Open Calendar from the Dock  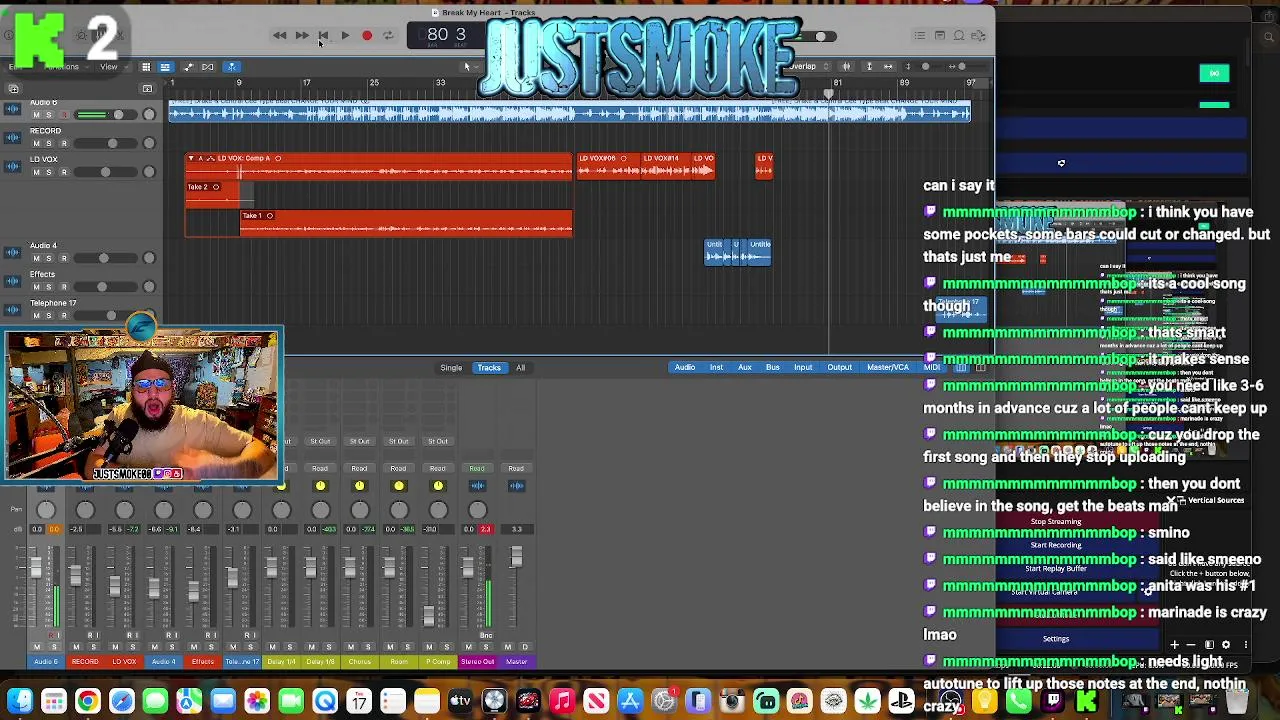click(359, 701)
